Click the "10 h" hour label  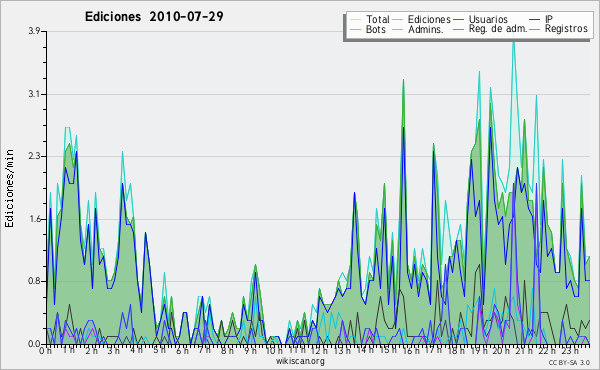[274, 350]
